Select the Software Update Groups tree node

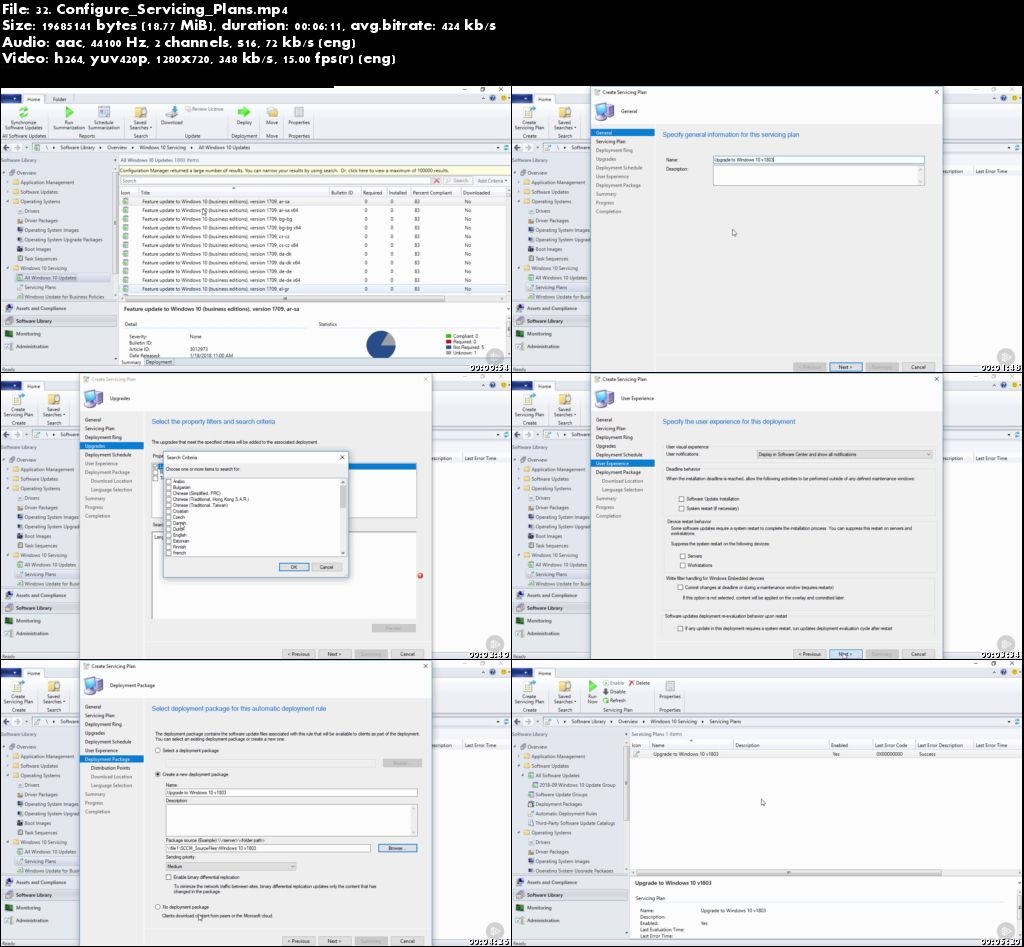557,795
